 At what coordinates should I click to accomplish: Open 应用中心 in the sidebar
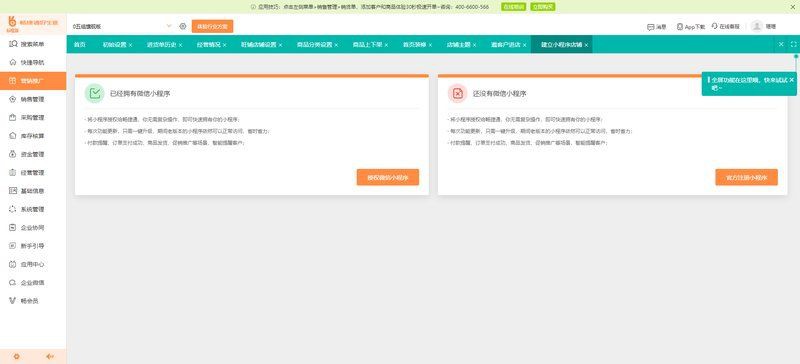click(33, 264)
